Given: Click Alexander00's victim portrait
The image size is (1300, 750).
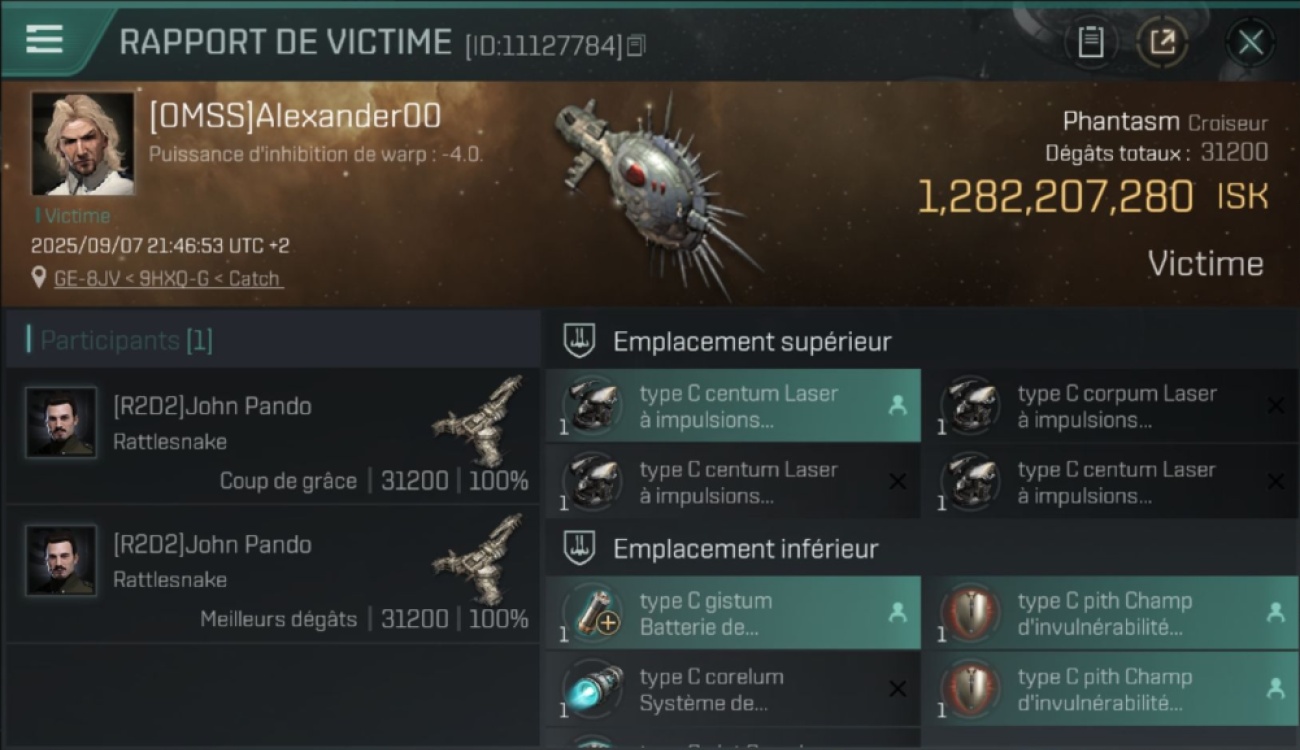Looking at the screenshot, I should click(x=82, y=144).
